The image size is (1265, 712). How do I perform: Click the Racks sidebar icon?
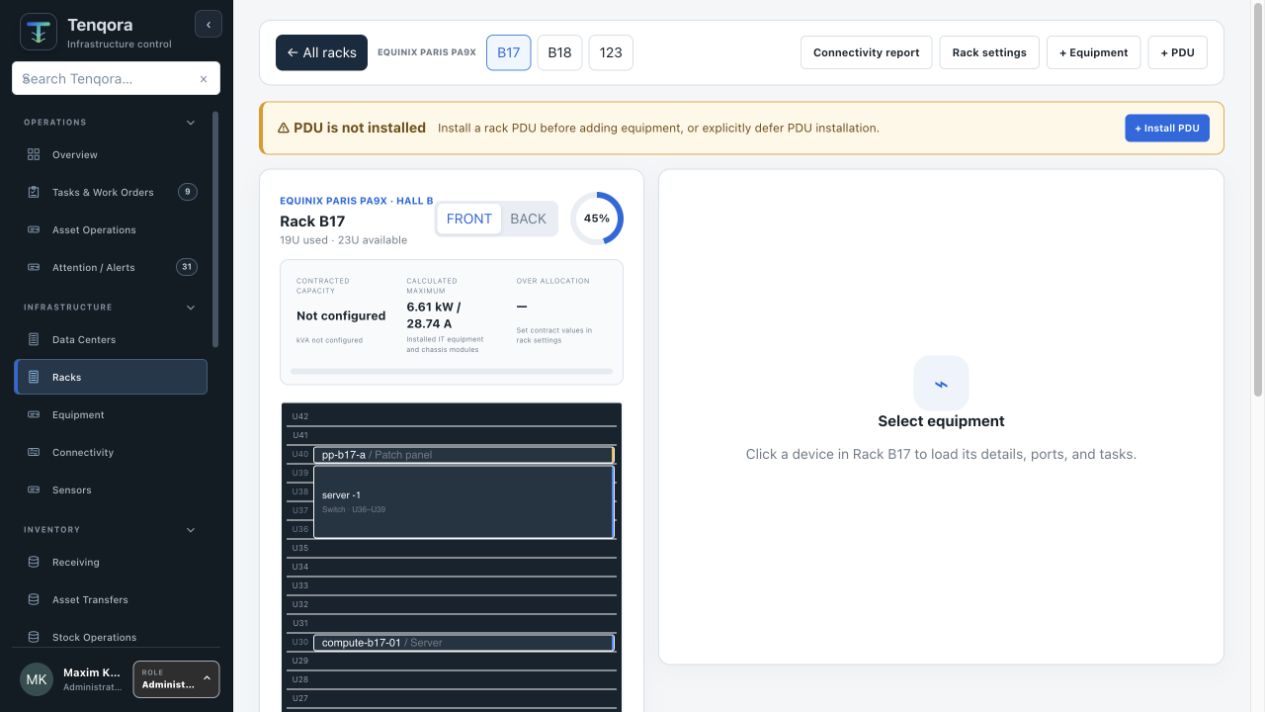33,377
